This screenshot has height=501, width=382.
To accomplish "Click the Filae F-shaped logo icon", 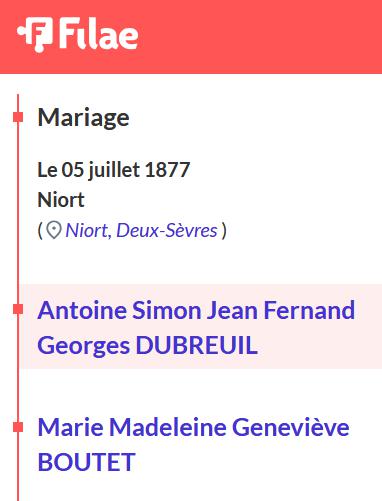I will 35,35.
